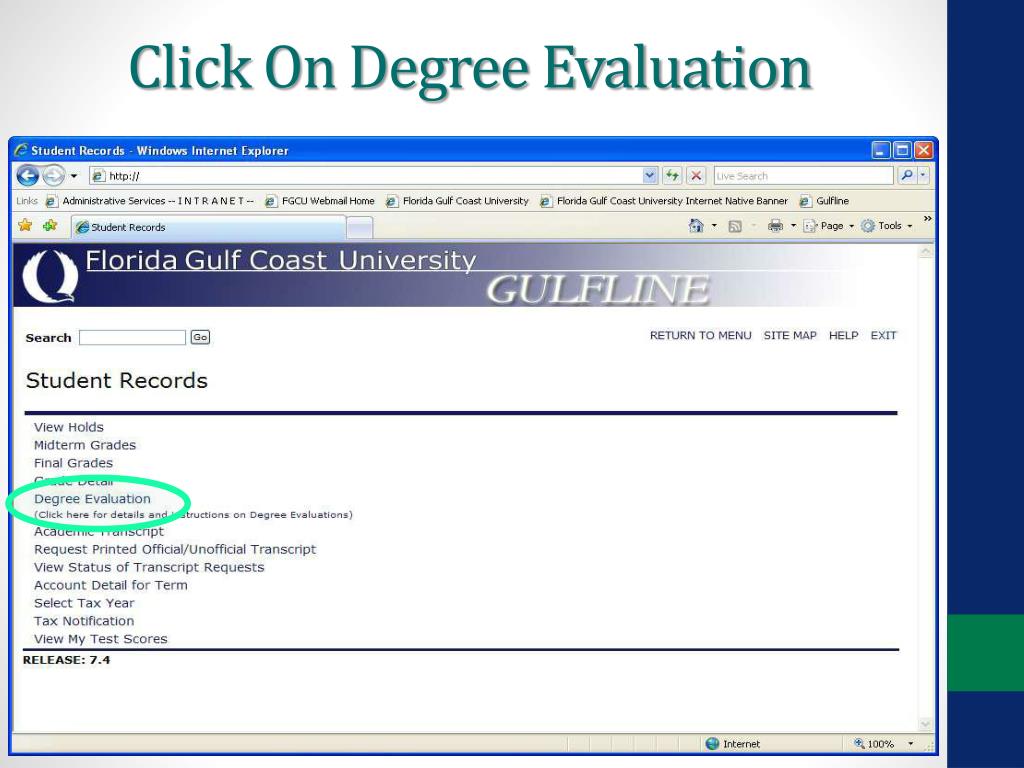The height and width of the screenshot is (768, 1024).
Task: Click RETURN TO MENU link
Action: [x=700, y=336]
